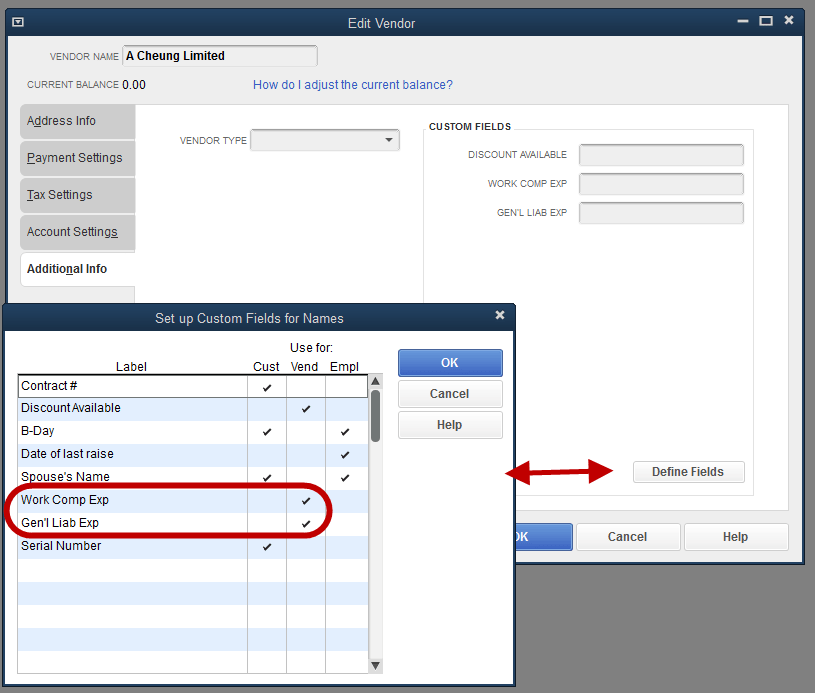Click the Gen'l Liab Exp custom field
The width and height of the screenshot is (815, 693).
[x=661, y=212]
